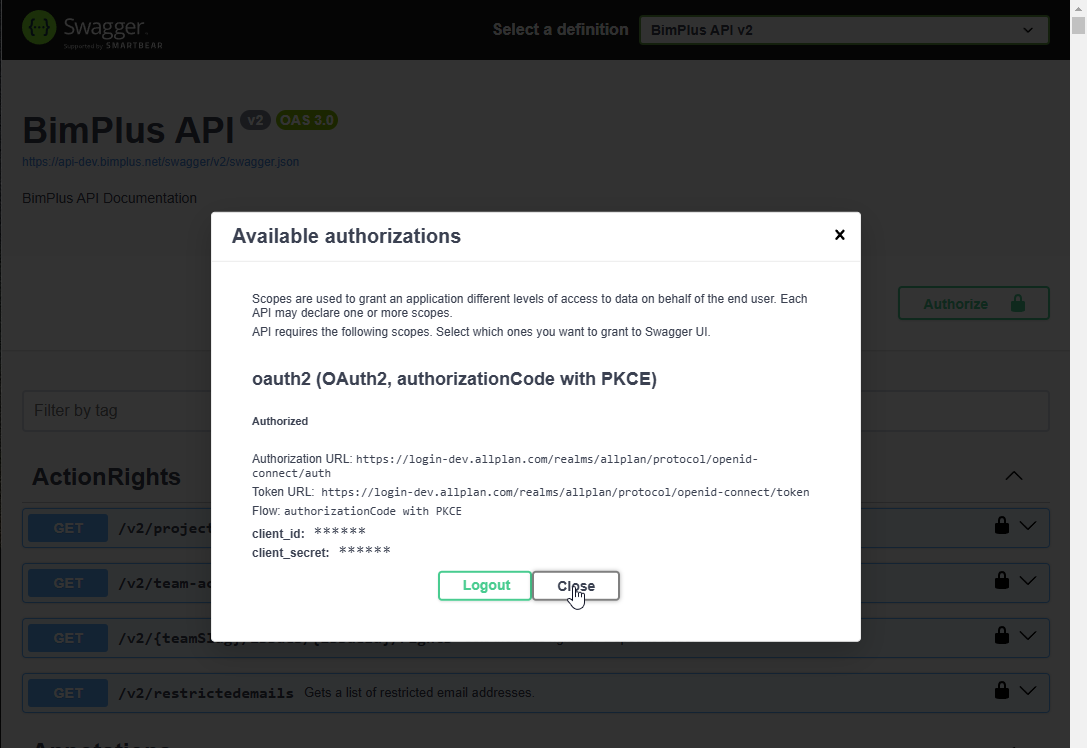Expand the /v2/team-a endpoint chevron
This screenshot has height=748, width=1087.
click(1028, 581)
